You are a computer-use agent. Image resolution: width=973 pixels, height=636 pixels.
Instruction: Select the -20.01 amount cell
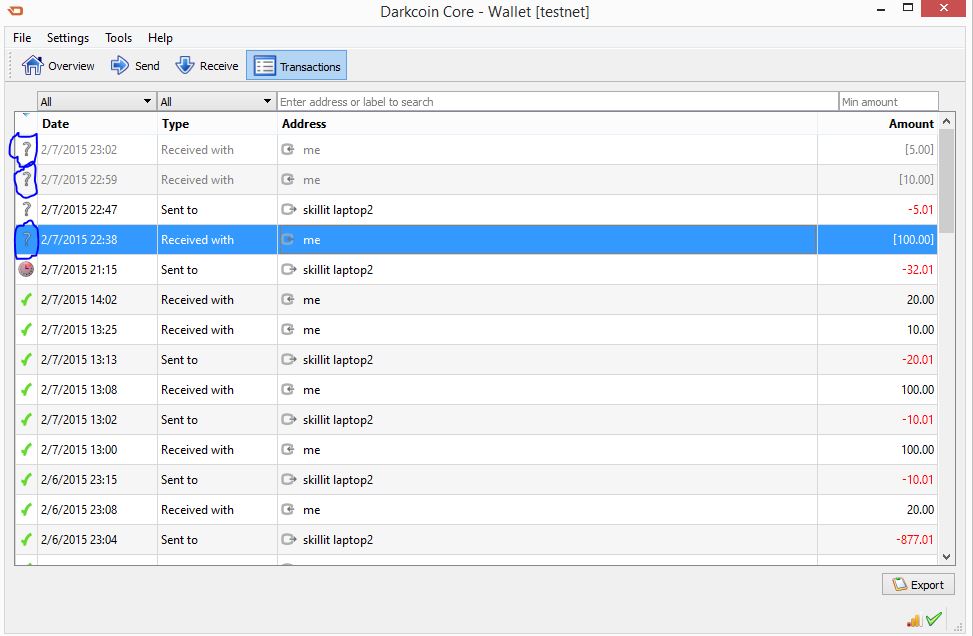click(877, 359)
